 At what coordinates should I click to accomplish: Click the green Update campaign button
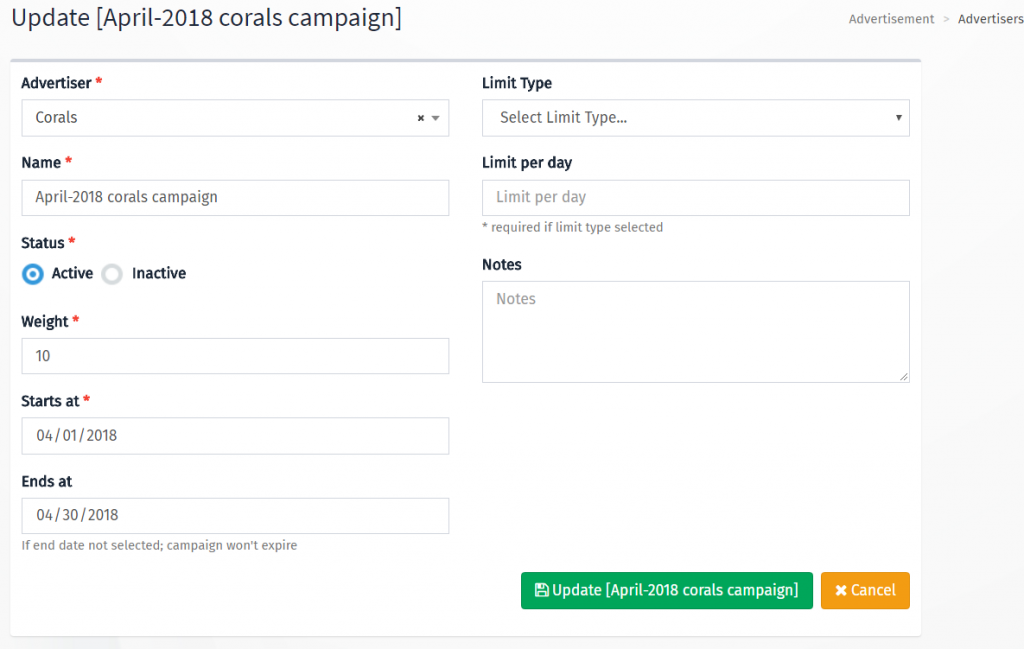coord(666,590)
